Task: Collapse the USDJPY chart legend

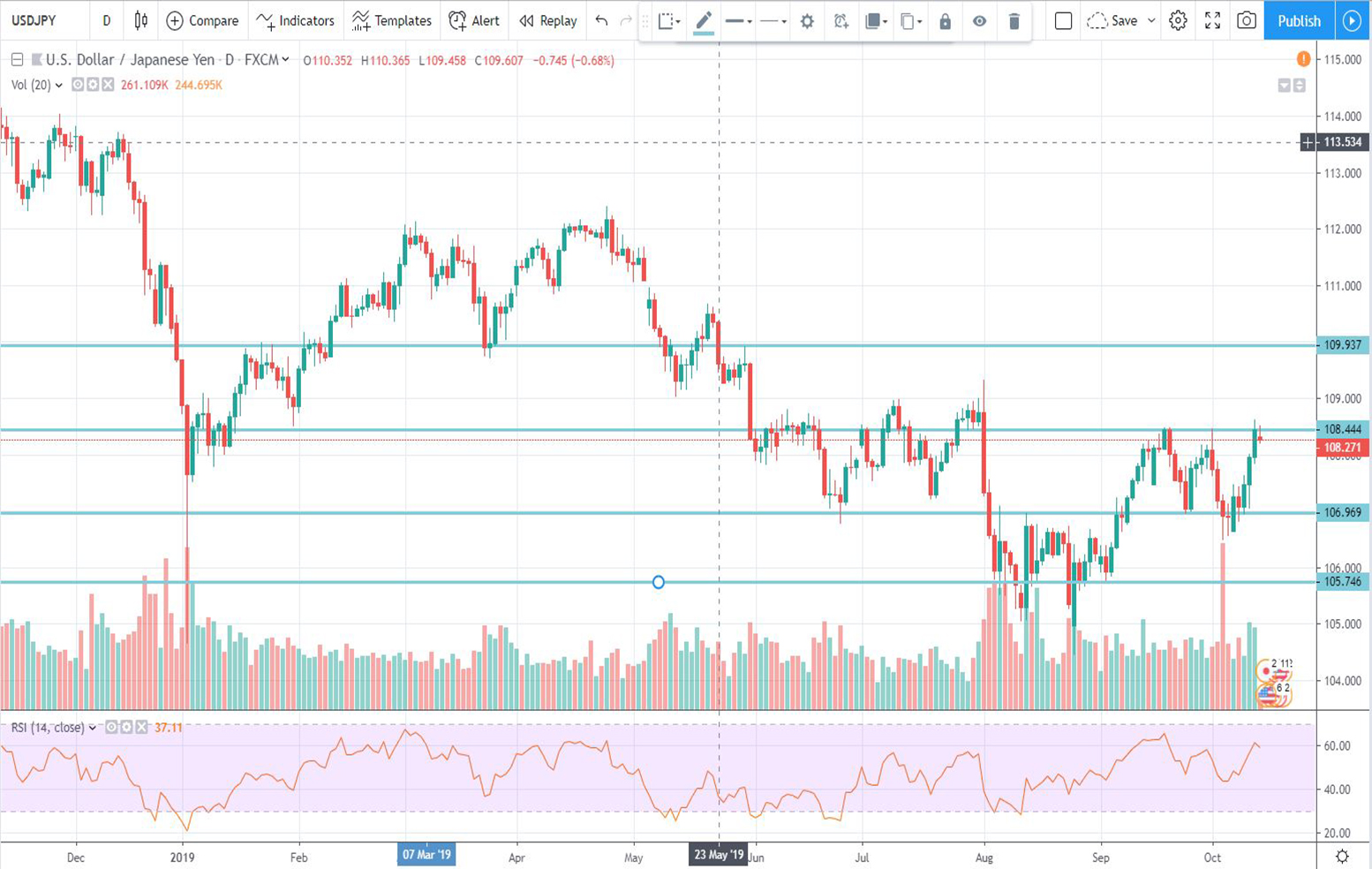Action: (x=17, y=60)
